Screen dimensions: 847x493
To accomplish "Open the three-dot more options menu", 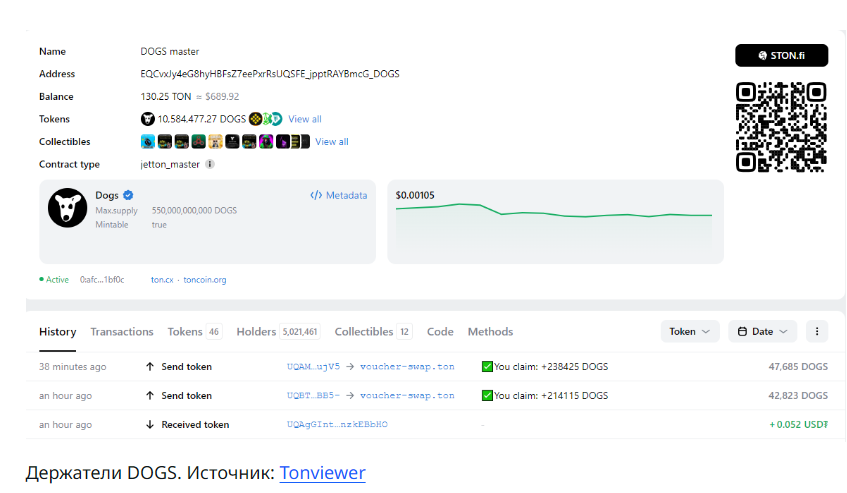I will 817,332.
